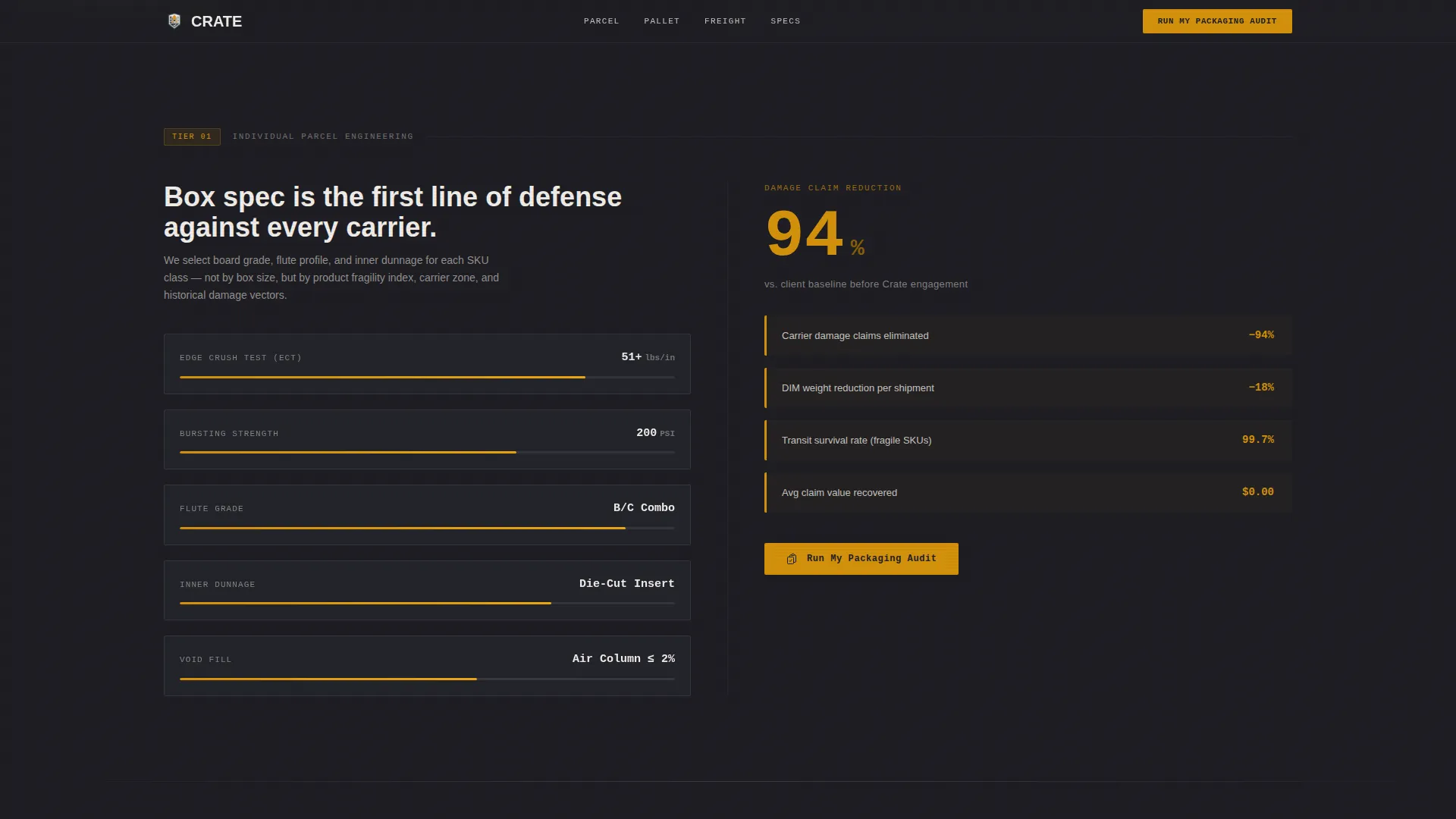
Task: Click the 99.7% value
Action: point(1258,440)
